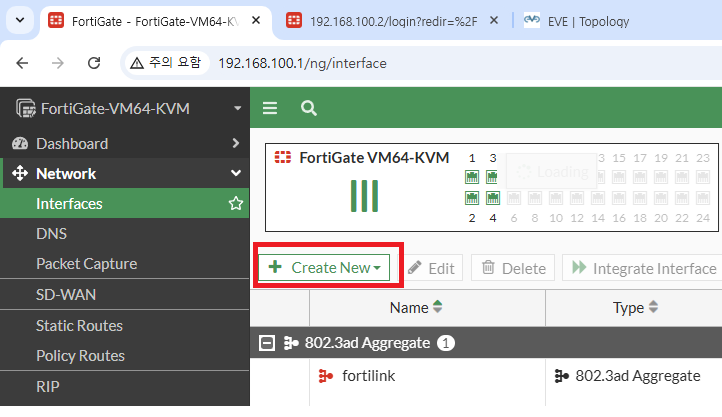
Task: Sort the table by Name column
Action: pos(416,307)
